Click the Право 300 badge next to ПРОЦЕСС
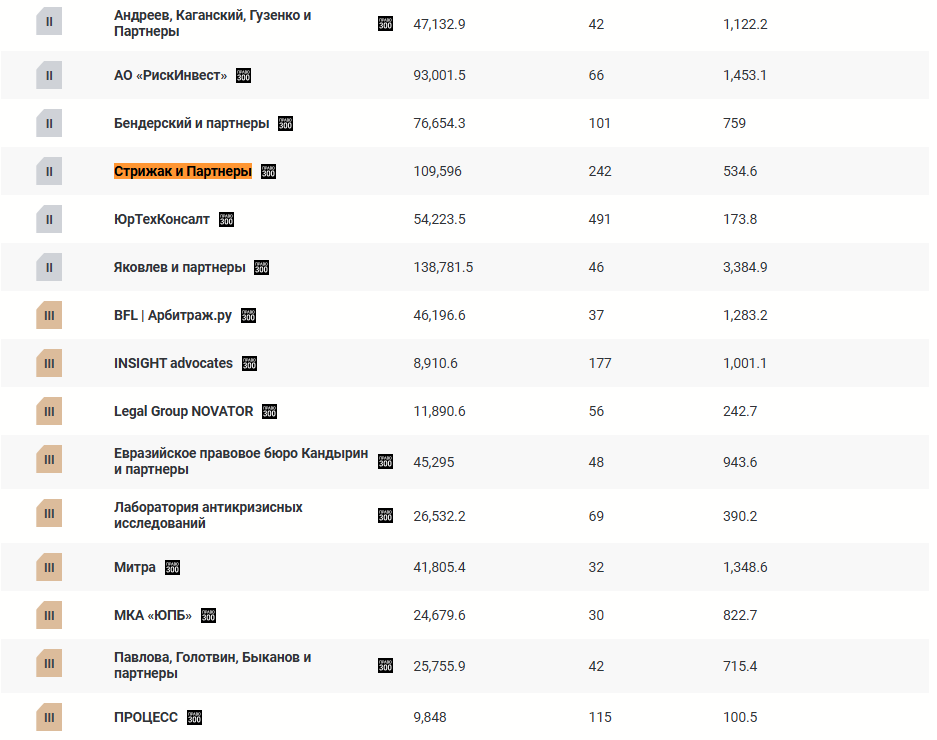 (195, 717)
